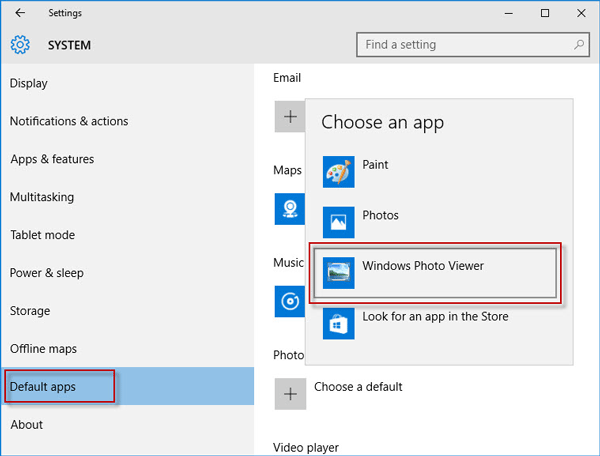Open Display settings
This screenshot has height=456, width=600.
(x=29, y=83)
